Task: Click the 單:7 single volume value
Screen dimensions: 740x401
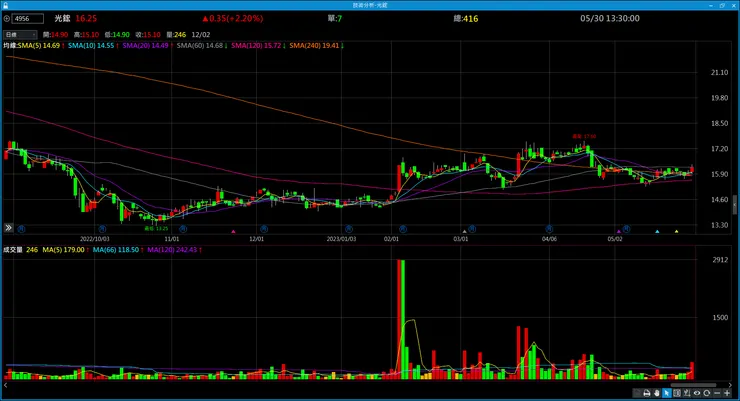Action: pyautogui.click(x=335, y=18)
